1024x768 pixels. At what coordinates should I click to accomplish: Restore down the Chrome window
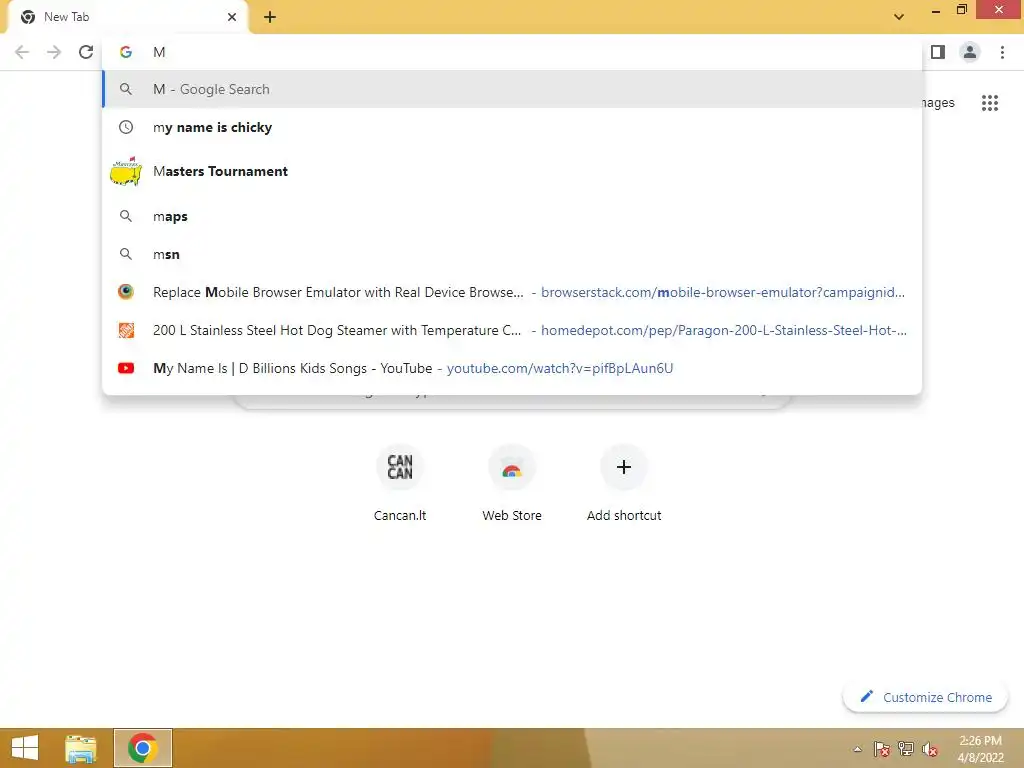[961, 10]
